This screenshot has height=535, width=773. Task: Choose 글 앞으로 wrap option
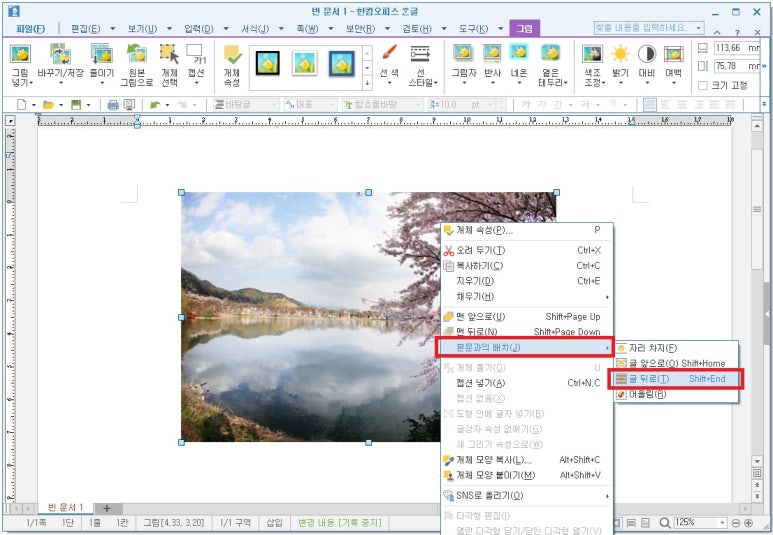(676, 363)
